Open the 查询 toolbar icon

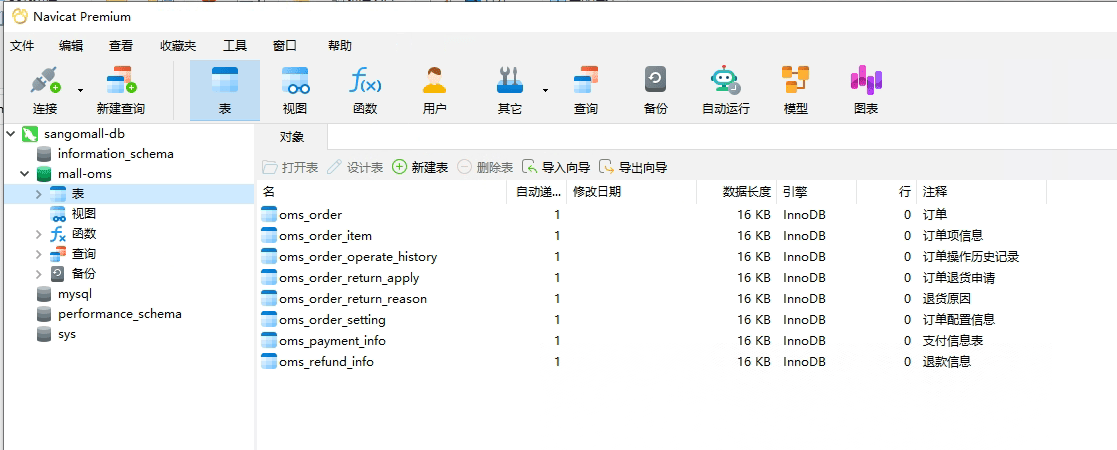click(586, 90)
